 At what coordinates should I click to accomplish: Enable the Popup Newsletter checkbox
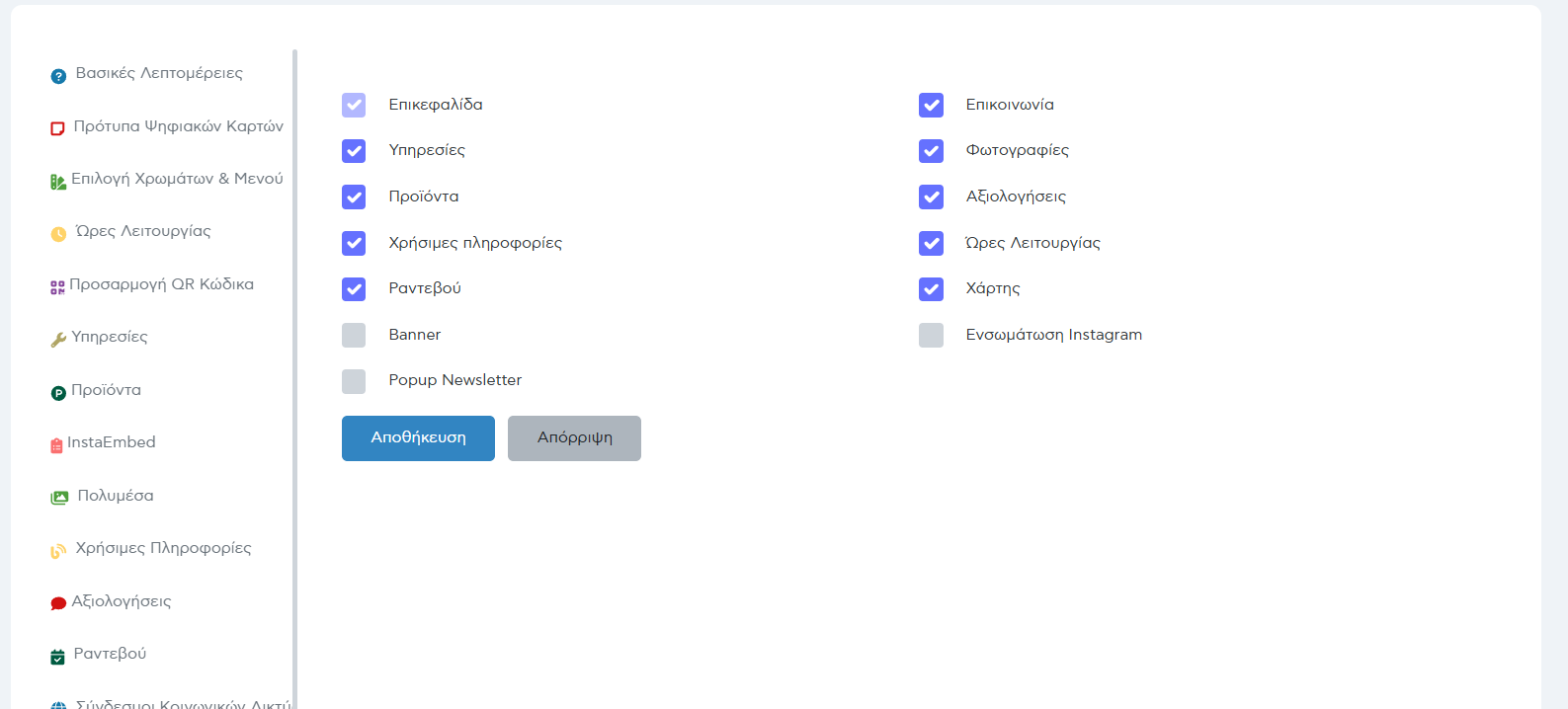point(354,381)
